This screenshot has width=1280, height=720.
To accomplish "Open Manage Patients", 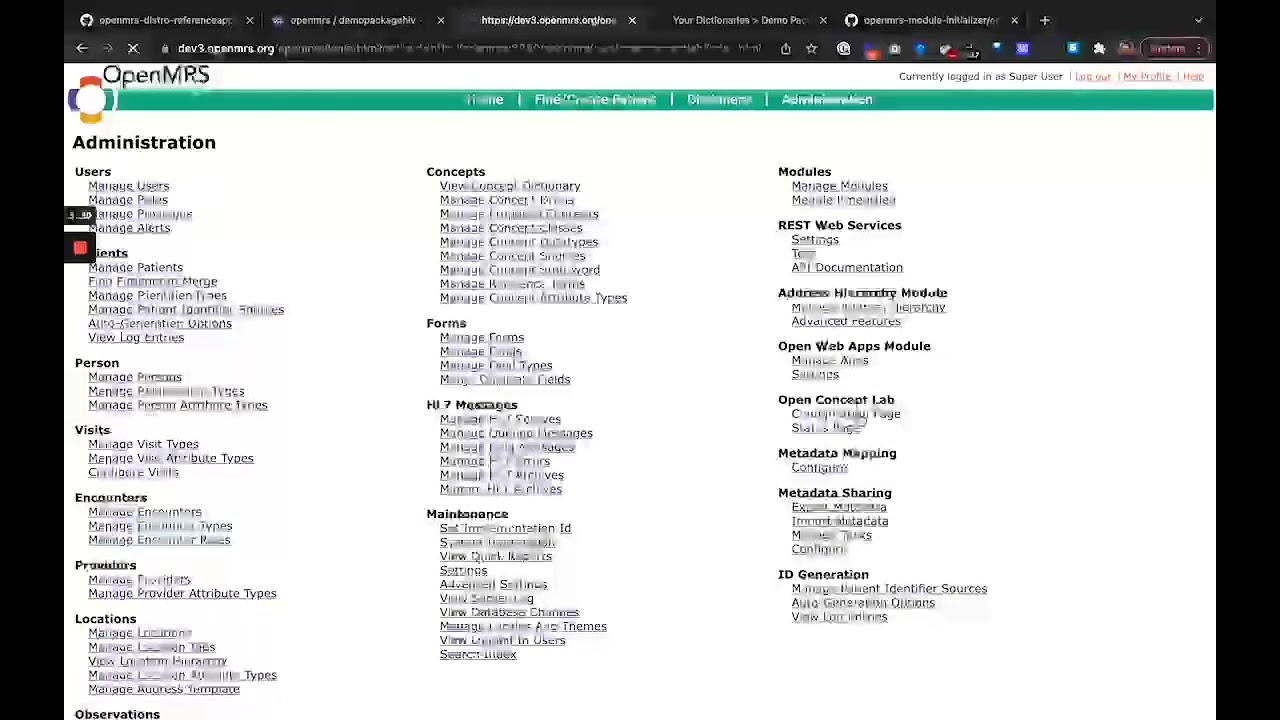I will point(135,268).
